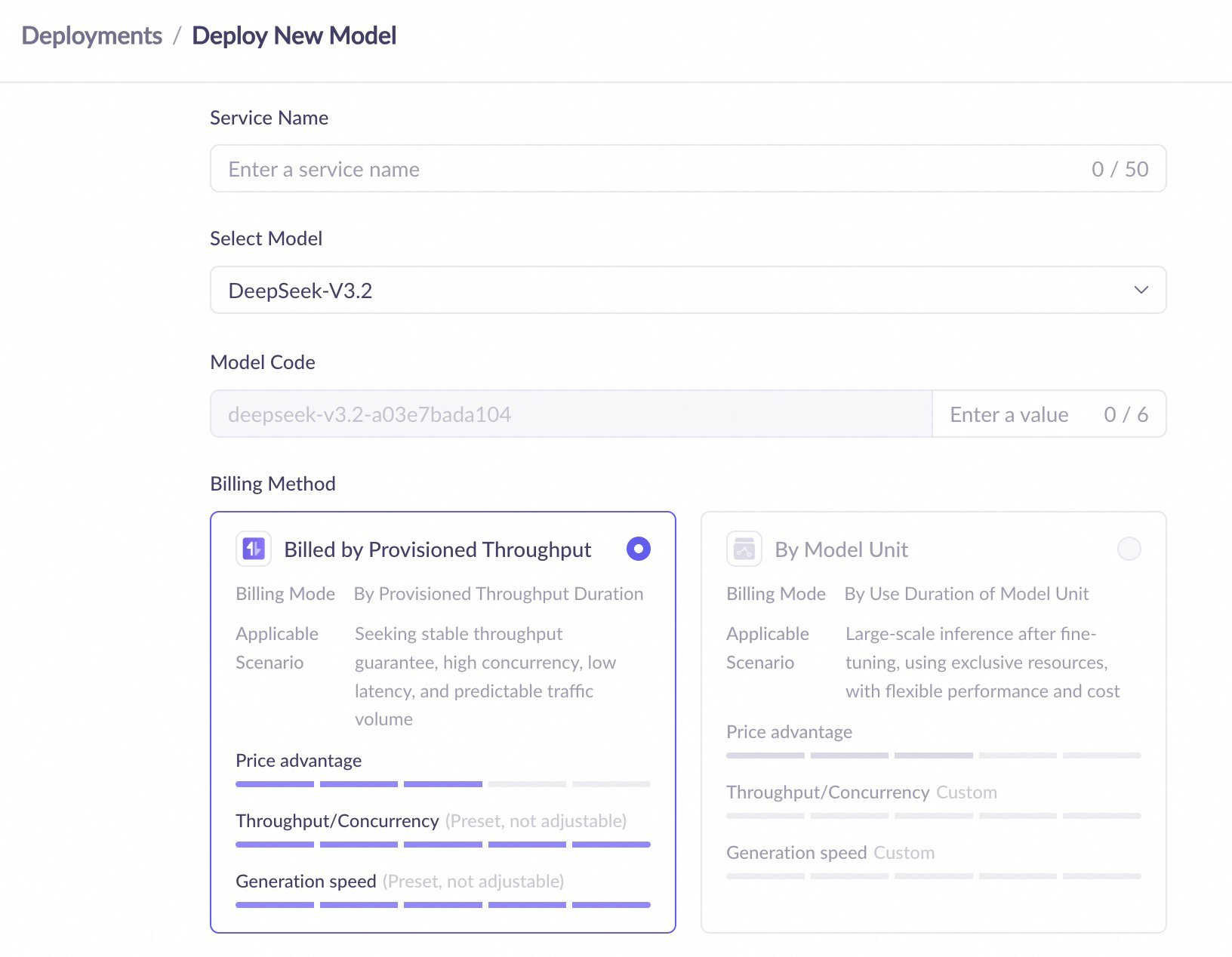Click Price advantage bar in By Model Unit card

[x=934, y=755]
